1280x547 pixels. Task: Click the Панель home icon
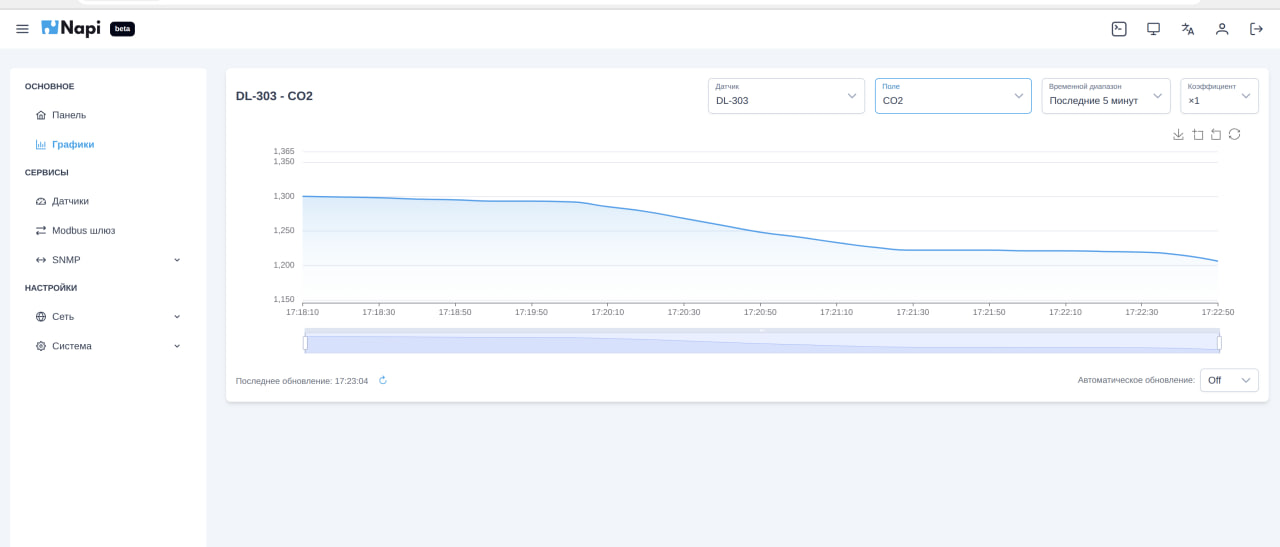(x=41, y=115)
